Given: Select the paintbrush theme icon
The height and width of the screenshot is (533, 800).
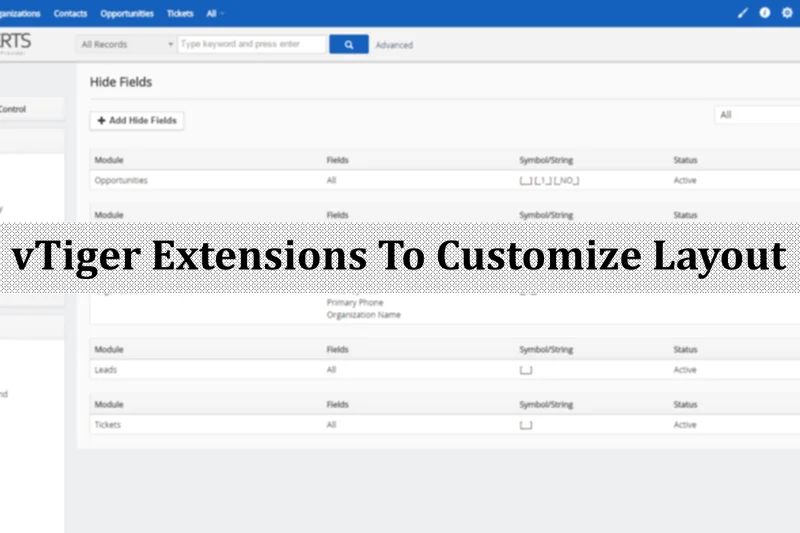Looking at the screenshot, I should point(742,13).
